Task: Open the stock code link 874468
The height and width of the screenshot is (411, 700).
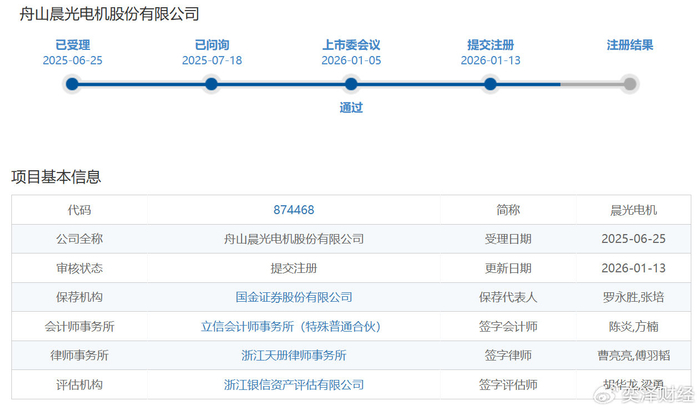Action: point(294,210)
